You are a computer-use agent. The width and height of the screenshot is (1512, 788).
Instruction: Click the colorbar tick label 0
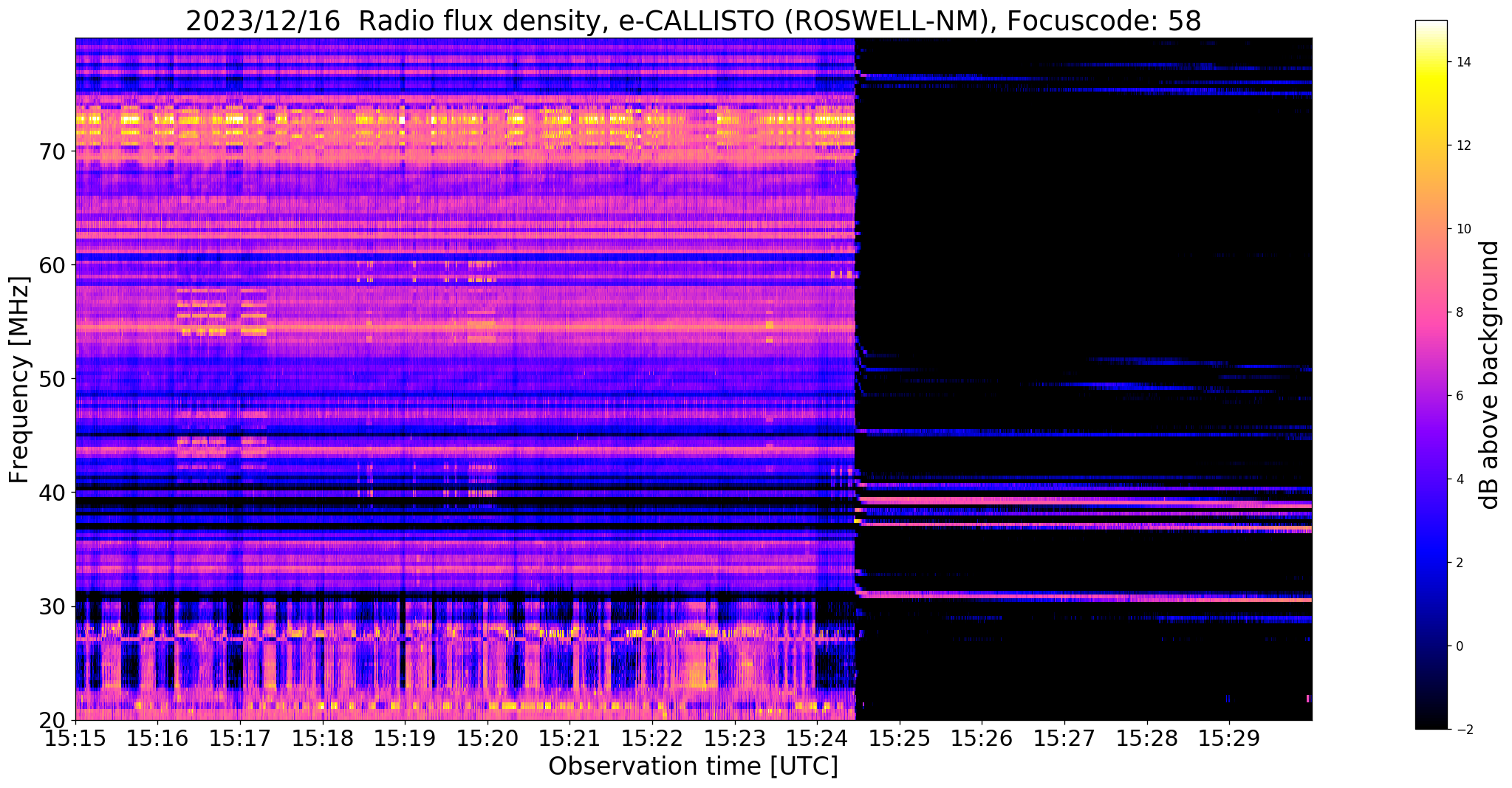1459,646
